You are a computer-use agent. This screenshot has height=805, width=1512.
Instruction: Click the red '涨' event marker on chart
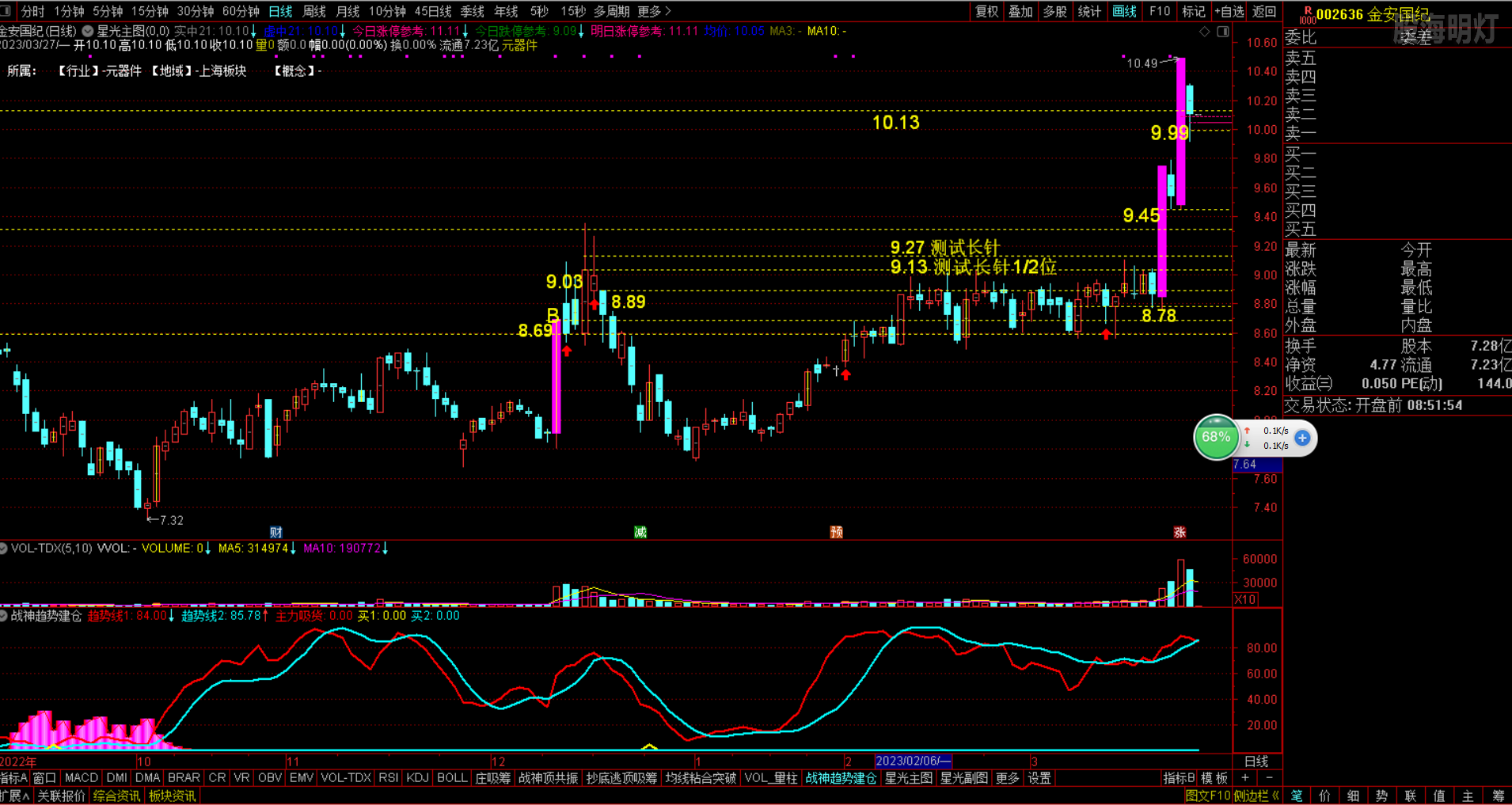click(1180, 533)
